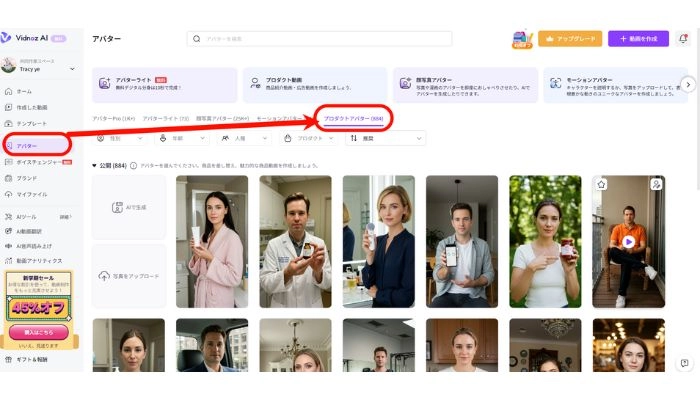Image resolution: width=700 pixels, height=400 pixels.
Task: Open the 詳細 link beside AIツール
Action: [x=65, y=217]
